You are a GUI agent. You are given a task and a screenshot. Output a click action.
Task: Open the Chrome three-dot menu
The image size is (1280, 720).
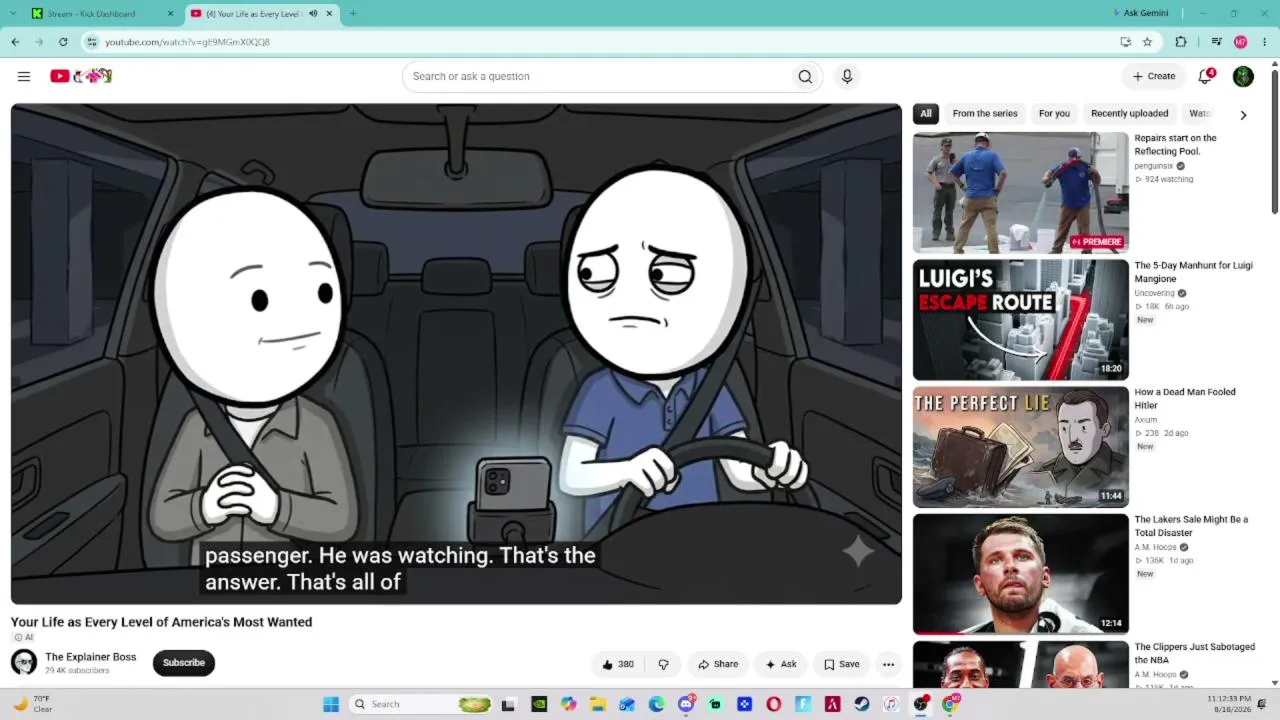[1265, 42]
